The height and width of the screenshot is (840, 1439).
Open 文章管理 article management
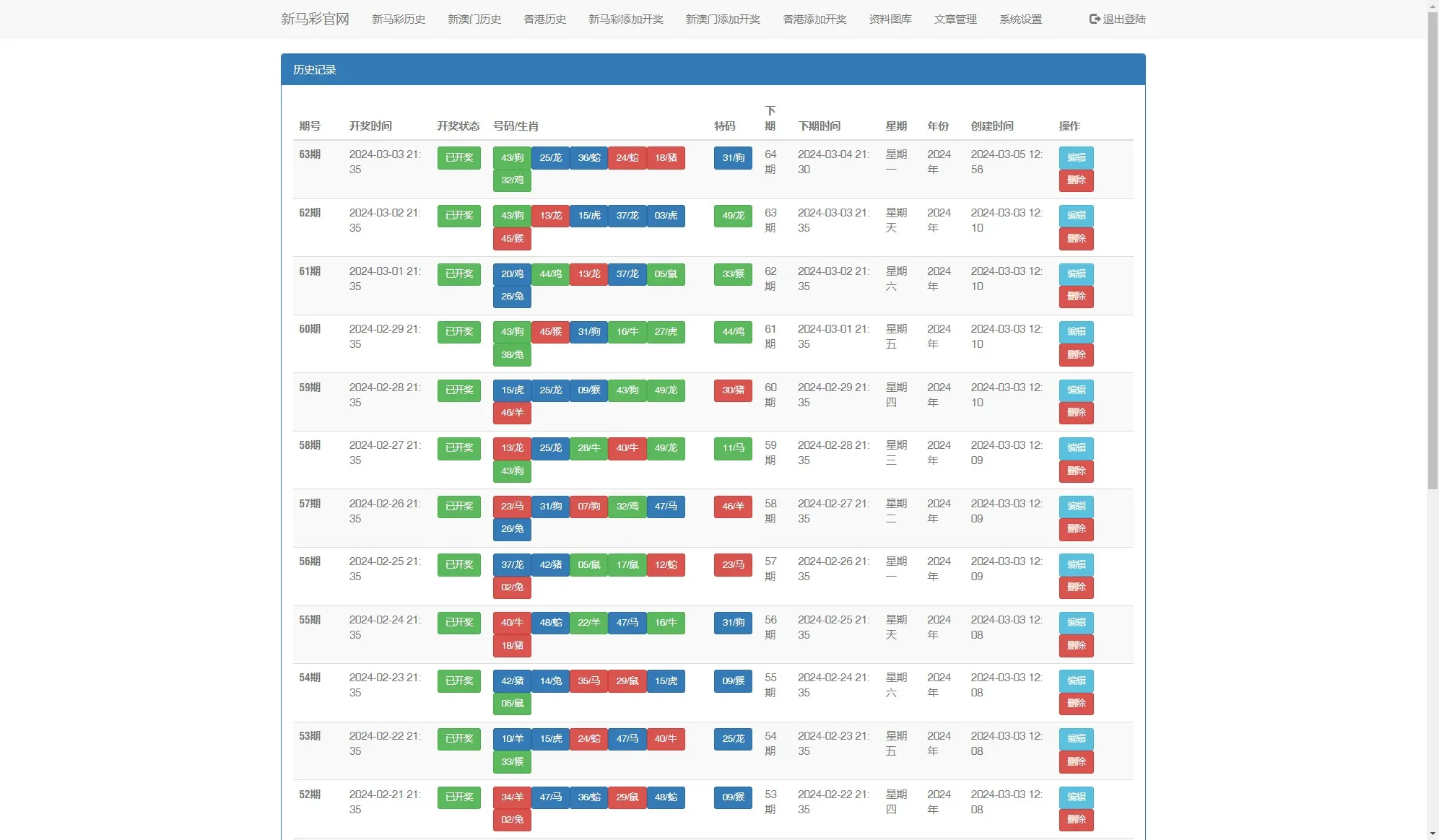pos(955,19)
